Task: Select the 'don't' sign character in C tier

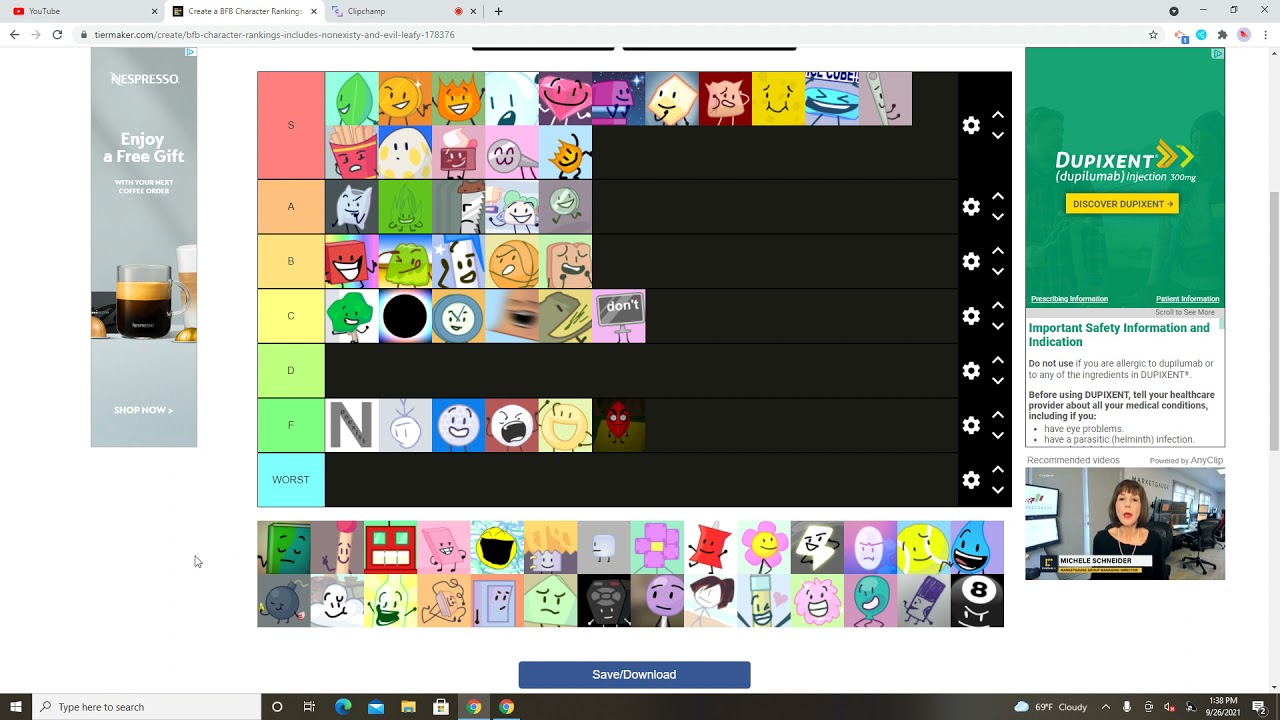Action: [619, 316]
